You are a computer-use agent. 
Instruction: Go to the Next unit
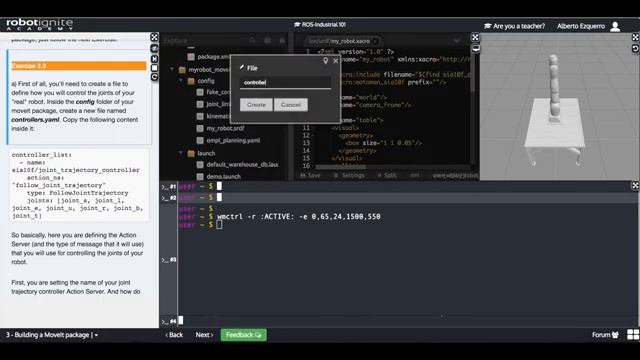coord(204,335)
